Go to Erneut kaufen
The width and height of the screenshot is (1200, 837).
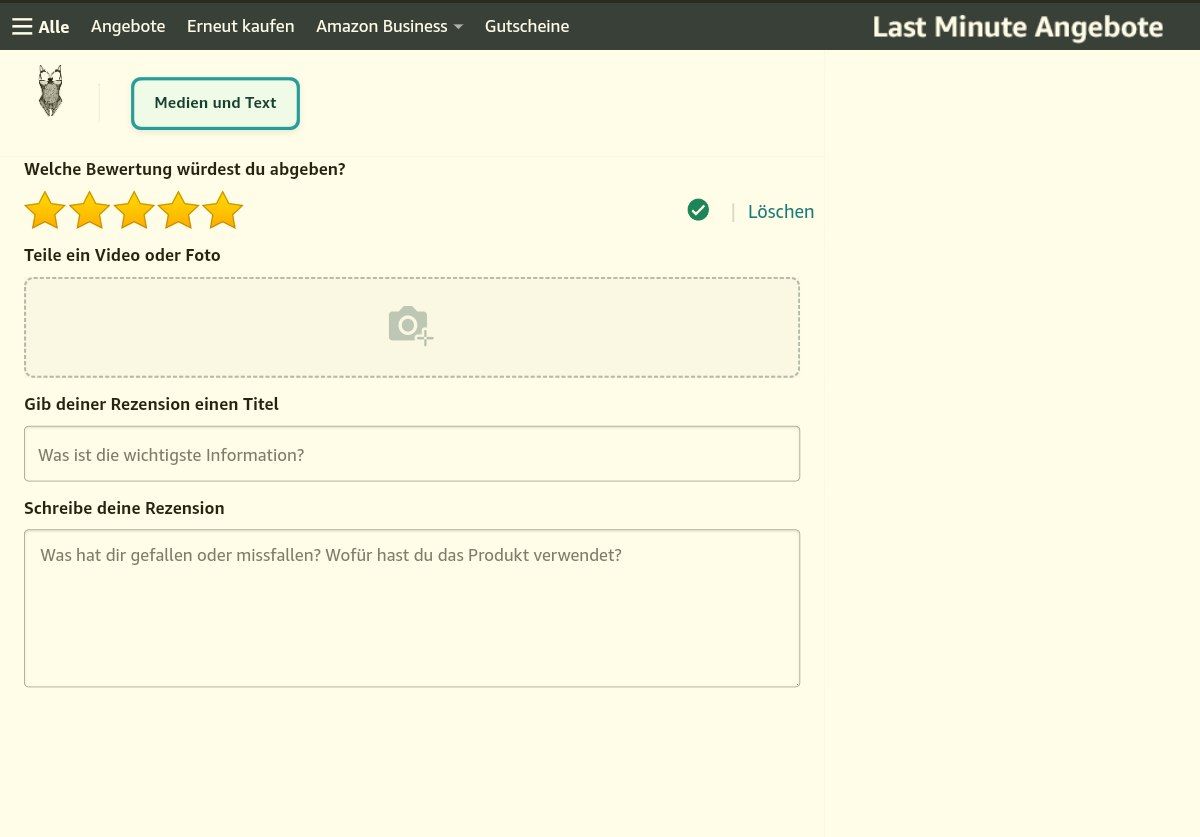pyautogui.click(x=240, y=27)
